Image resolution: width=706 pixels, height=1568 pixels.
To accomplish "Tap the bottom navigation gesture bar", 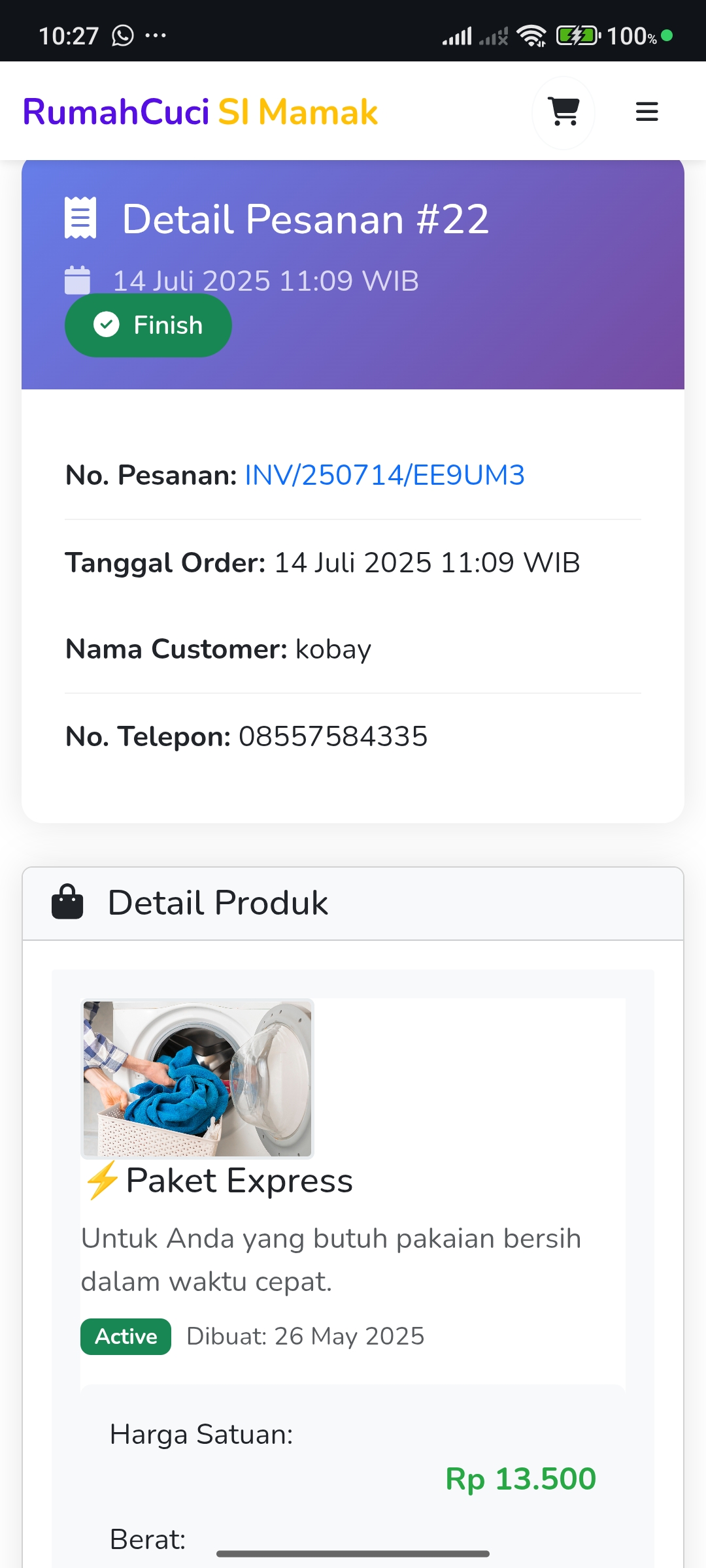I will pos(353,1554).
